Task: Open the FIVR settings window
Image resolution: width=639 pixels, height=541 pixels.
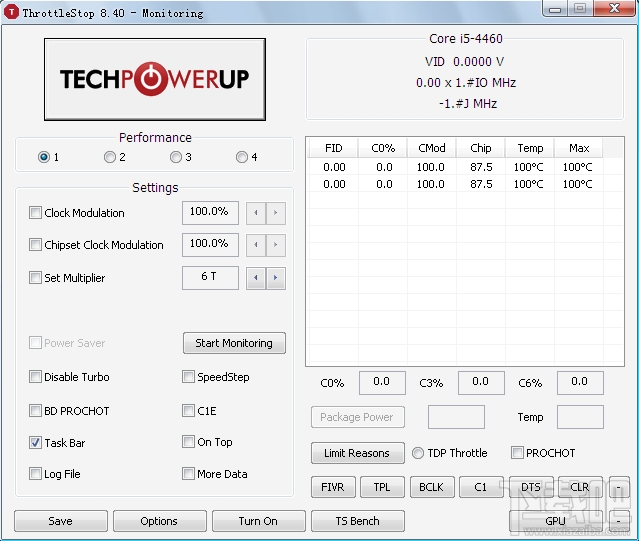Action: click(x=333, y=487)
